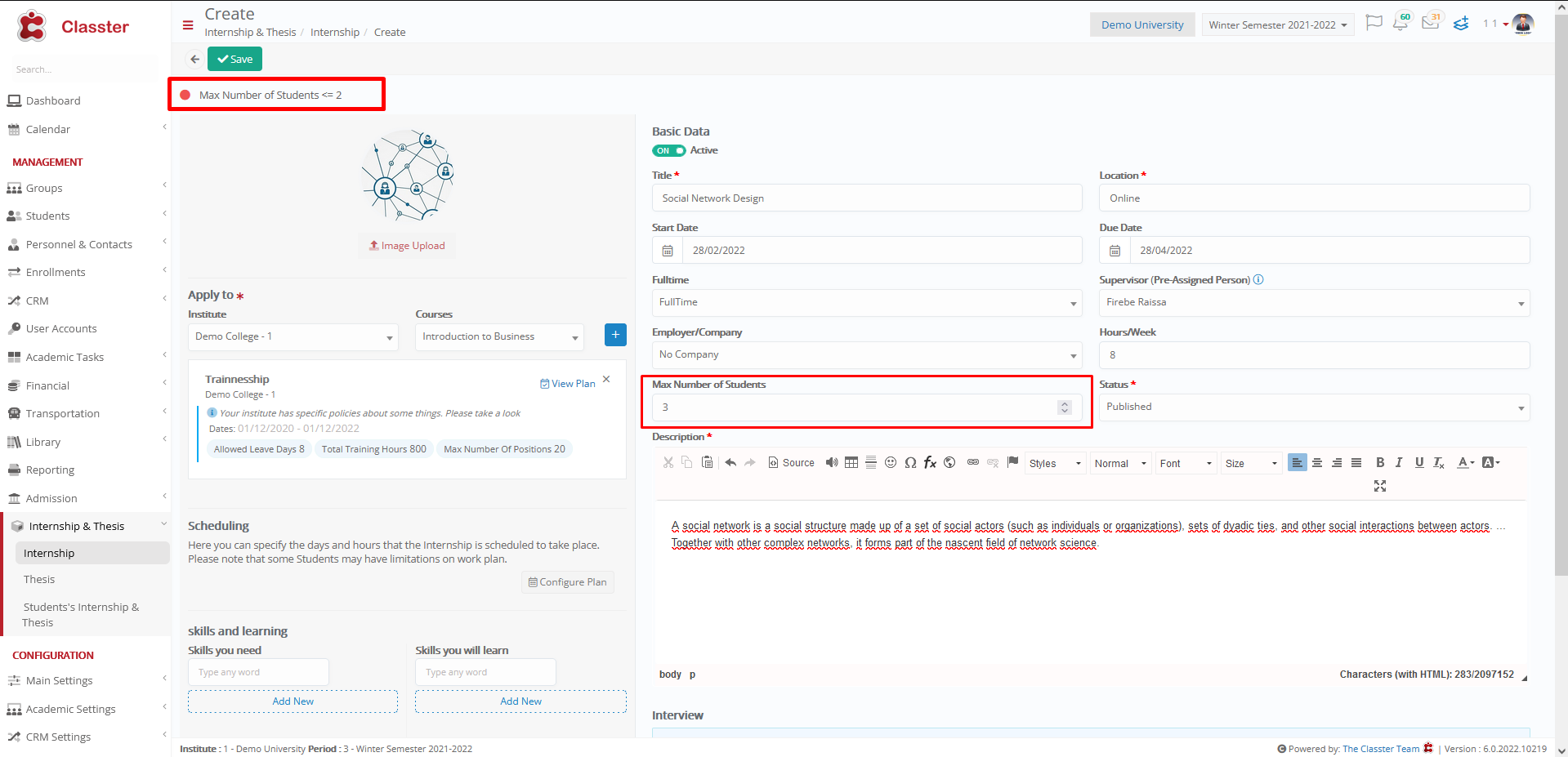Toggle the Active switch off

point(668,150)
